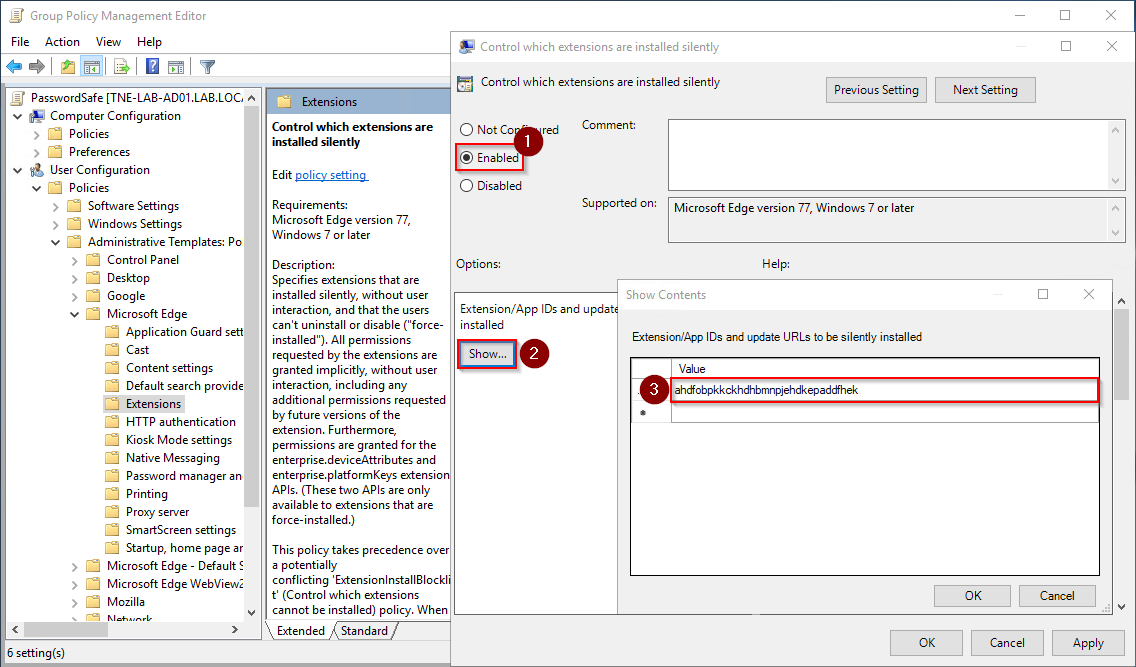The height and width of the screenshot is (667, 1136).
Task: Open Help via the question mark icon
Action: 152,67
